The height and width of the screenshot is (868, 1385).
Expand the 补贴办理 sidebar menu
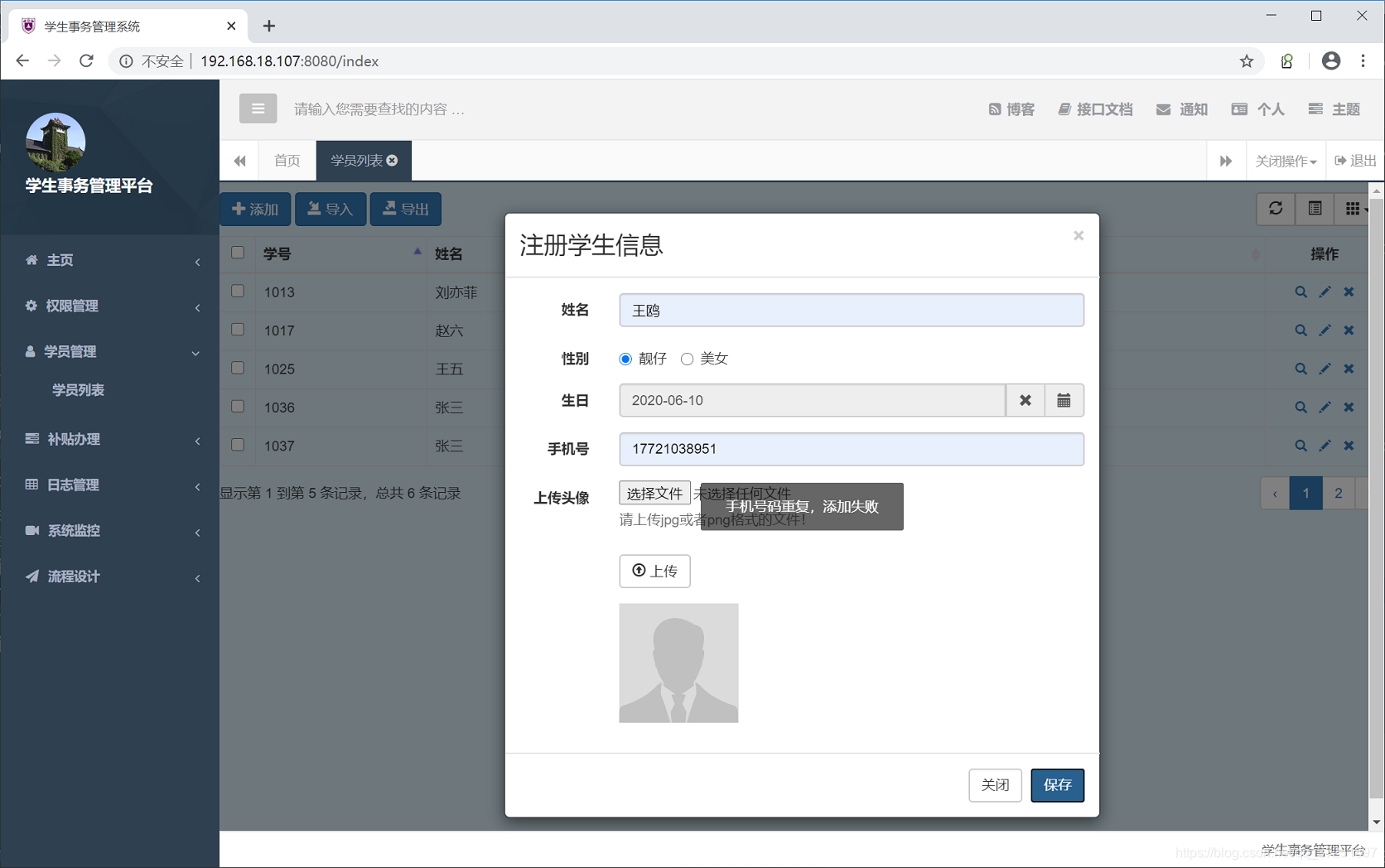[x=110, y=439]
